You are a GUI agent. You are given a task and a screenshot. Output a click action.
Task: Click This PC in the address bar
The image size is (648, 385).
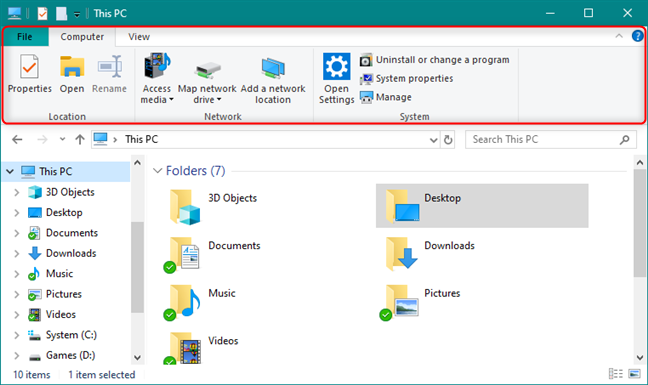pos(141,139)
